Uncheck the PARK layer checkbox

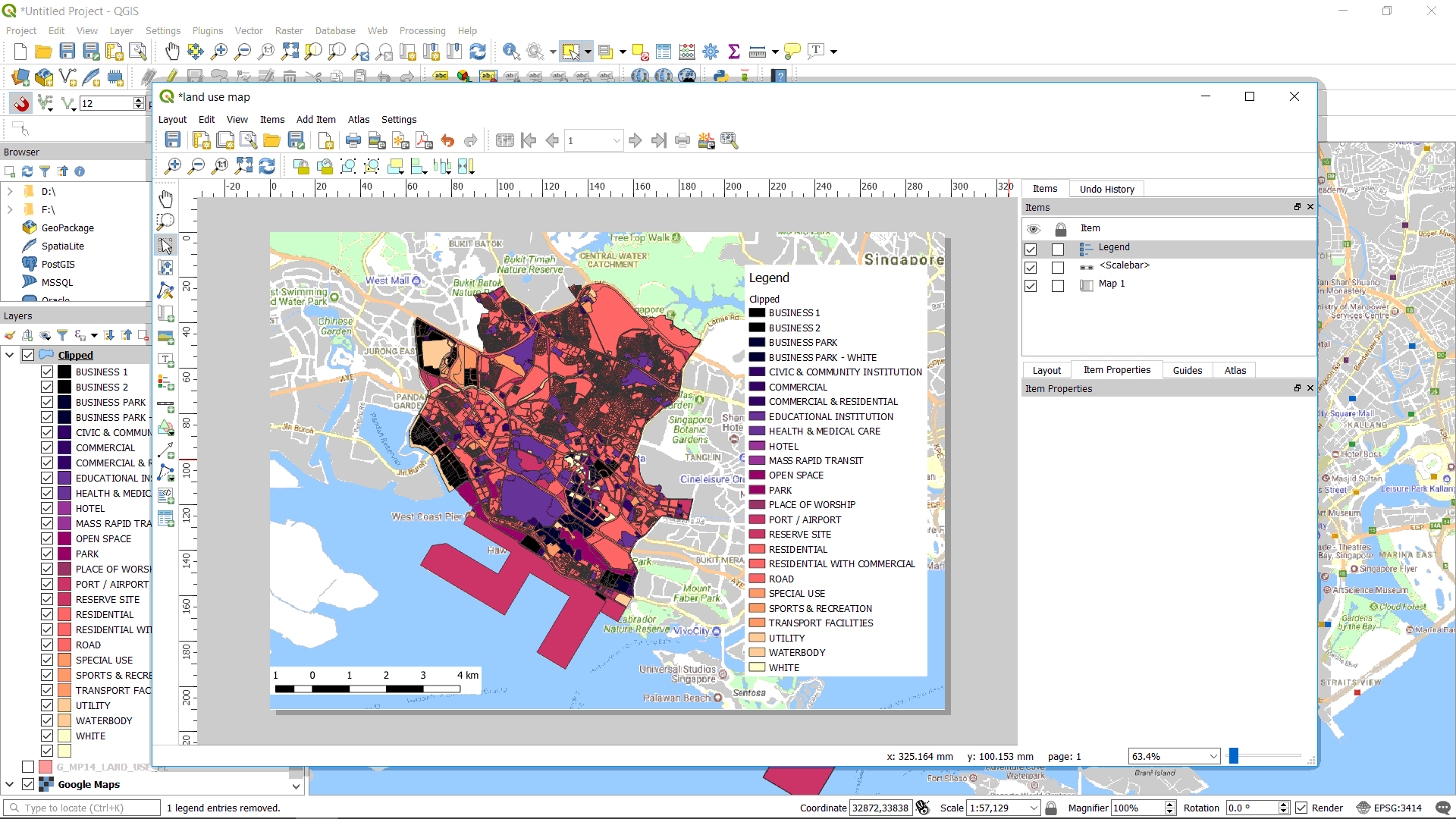tap(47, 554)
